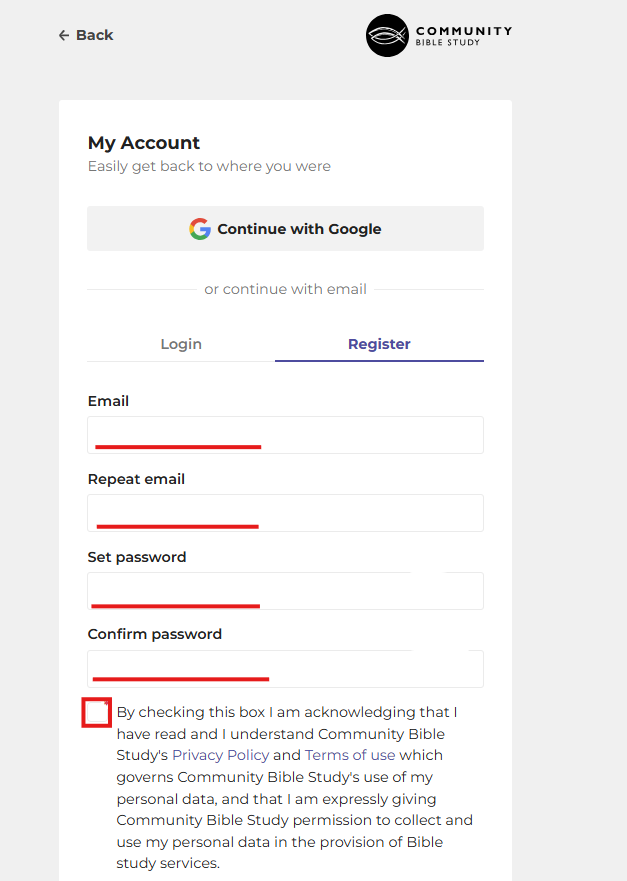Click into the Repeat email field

click(285, 513)
